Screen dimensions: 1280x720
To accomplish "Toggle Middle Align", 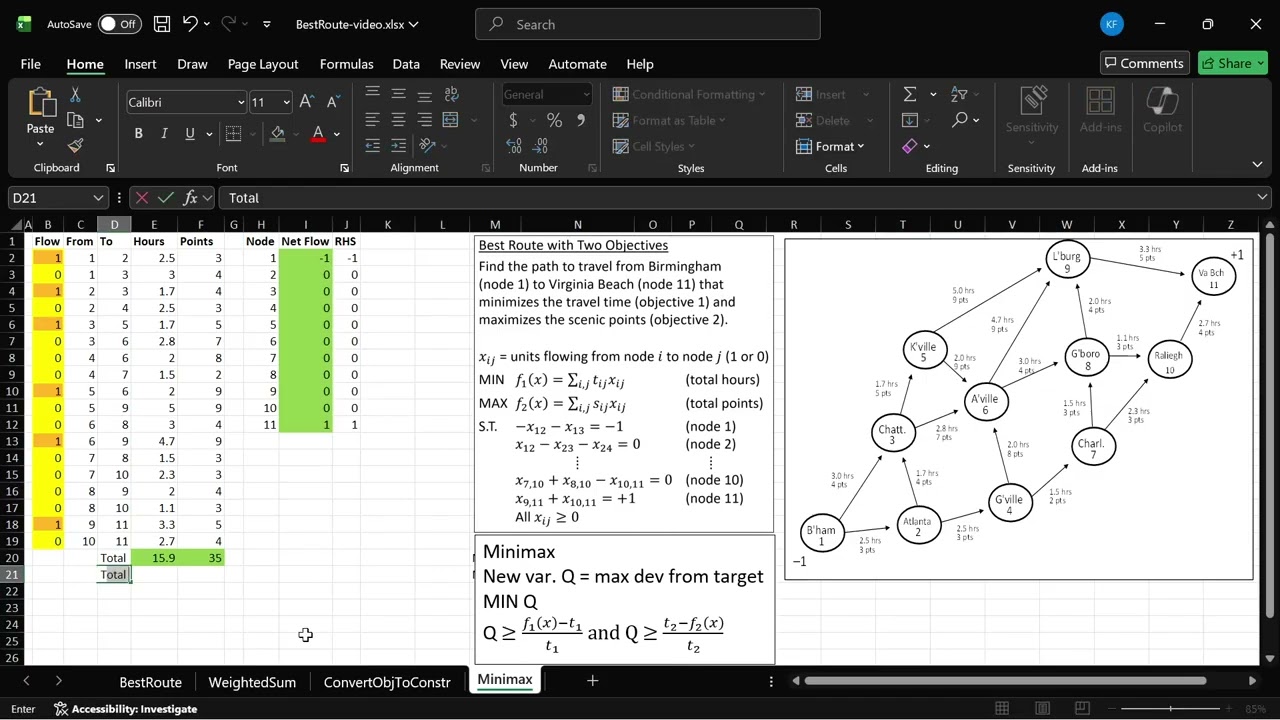I will (x=398, y=94).
